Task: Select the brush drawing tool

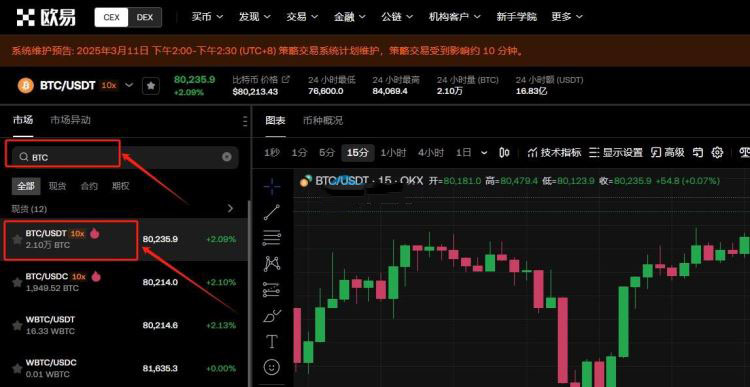Action: tap(272, 316)
